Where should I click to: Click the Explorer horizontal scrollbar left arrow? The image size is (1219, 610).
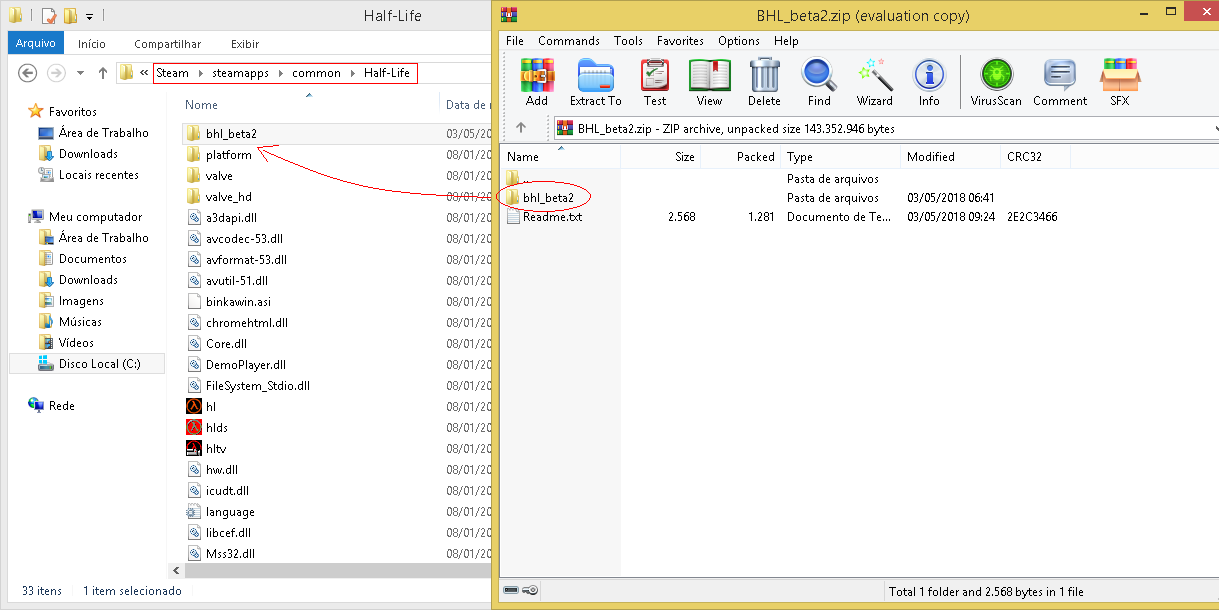pyautogui.click(x=177, y=571)
